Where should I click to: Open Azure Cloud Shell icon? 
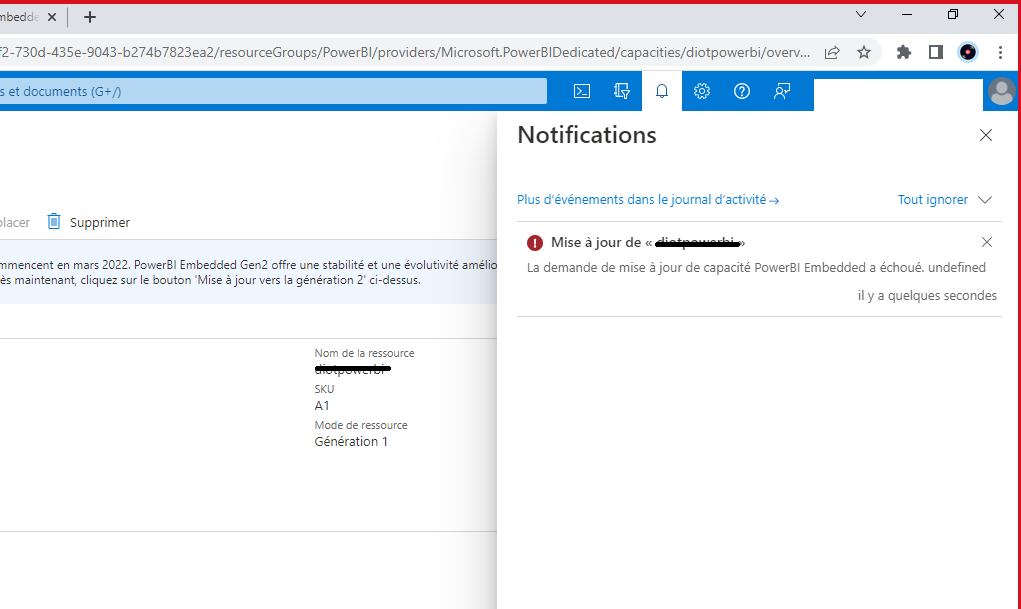point(581,91)
